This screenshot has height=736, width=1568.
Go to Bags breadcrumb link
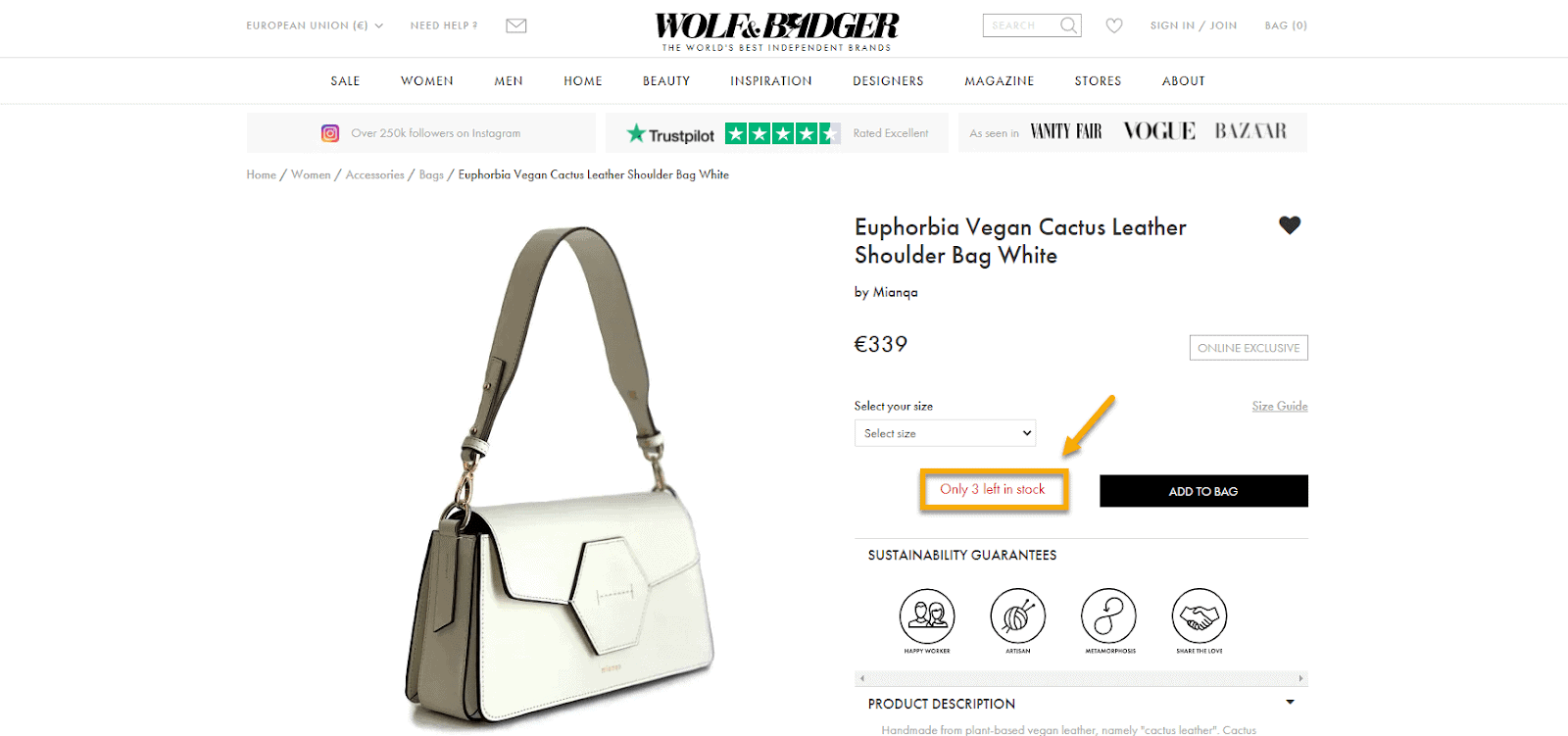(x=431, y=174)
